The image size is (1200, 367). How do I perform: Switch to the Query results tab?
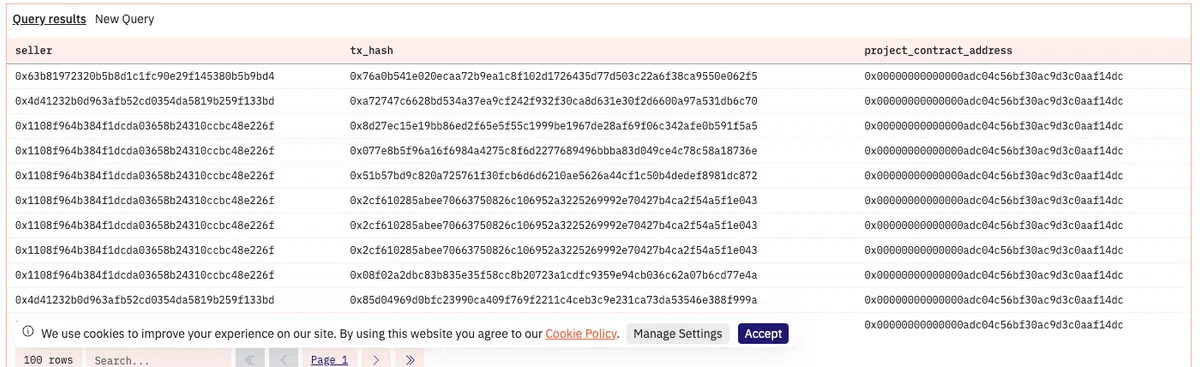coord(50,19)
